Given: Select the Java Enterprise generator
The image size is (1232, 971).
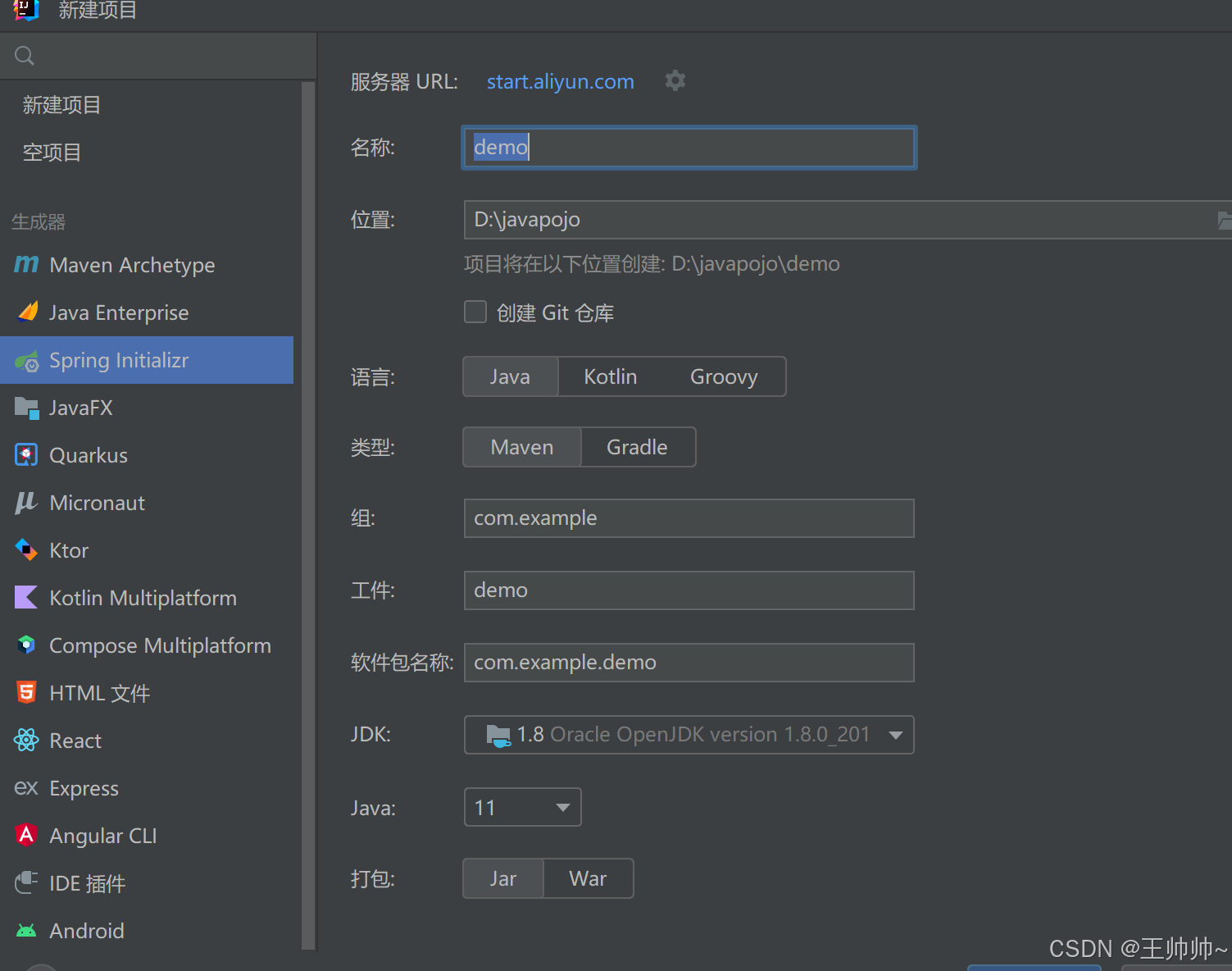Looking at the screenshot, I should point(147,312).
